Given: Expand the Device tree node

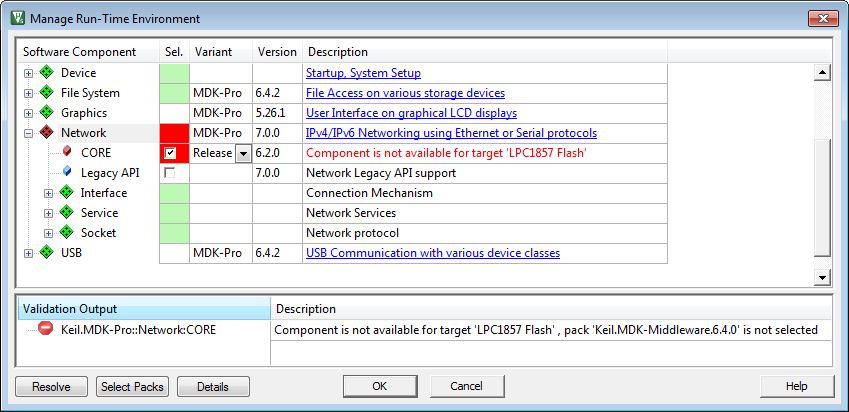Looking at the screenshot, I should 28,74.
